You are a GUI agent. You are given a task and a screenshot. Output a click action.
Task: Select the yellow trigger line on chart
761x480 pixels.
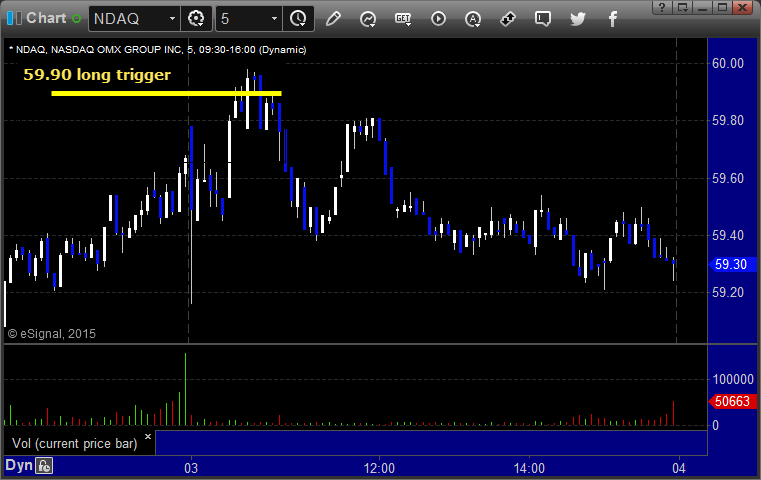pyautogui.click(x=166, y=93)
